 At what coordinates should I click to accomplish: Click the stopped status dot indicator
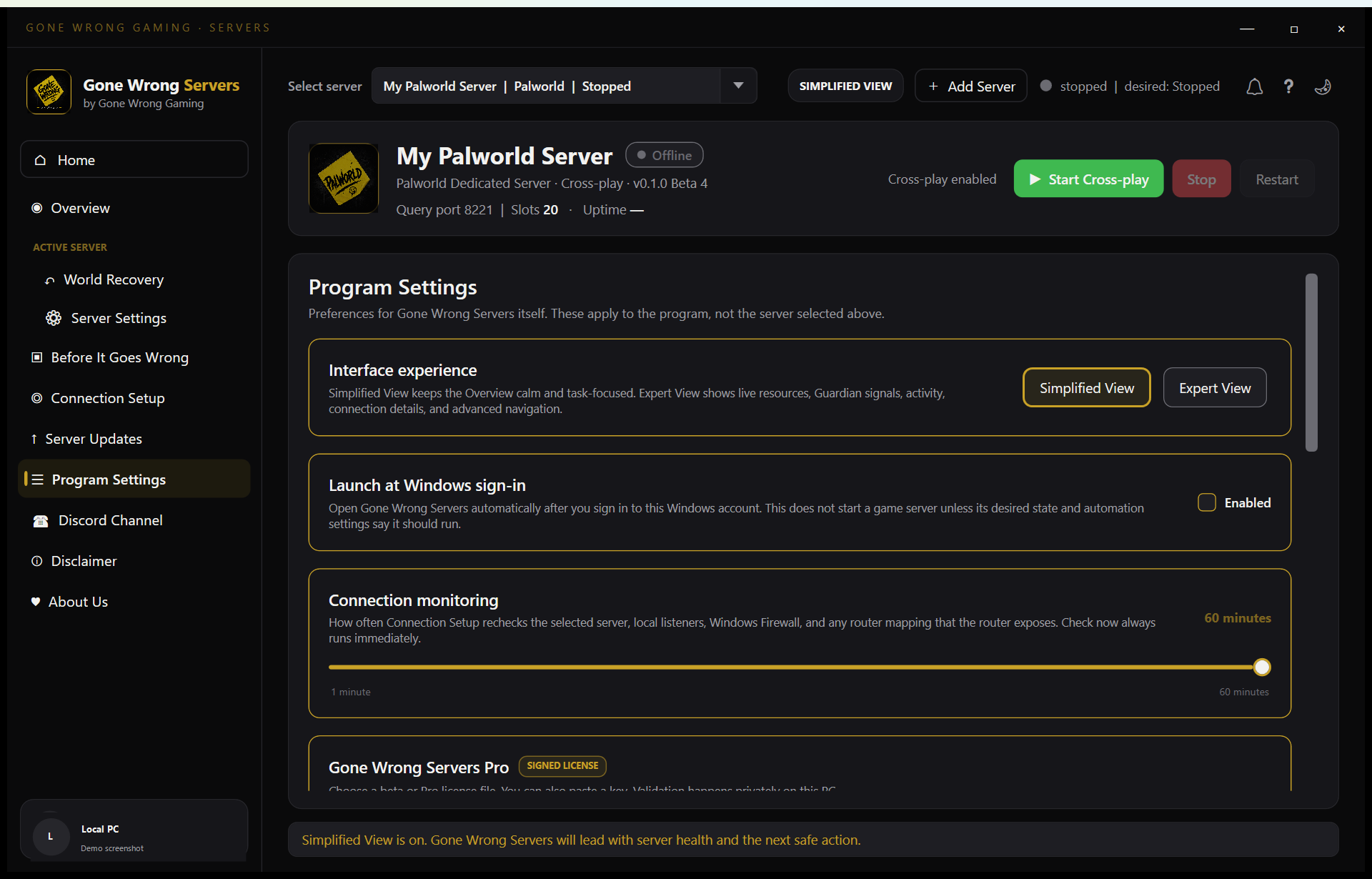pos(1046,86)
